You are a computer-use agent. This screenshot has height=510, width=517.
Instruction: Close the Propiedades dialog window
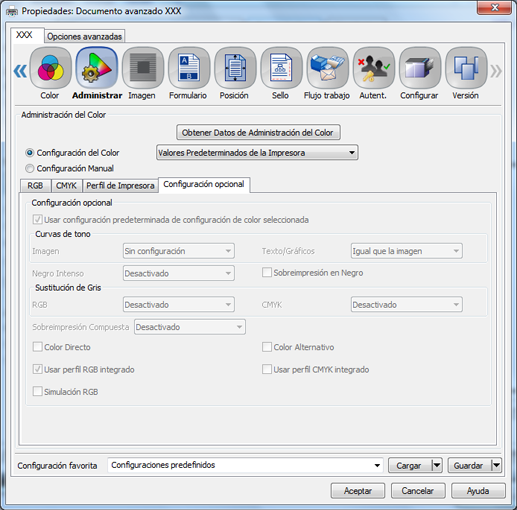point(494,8)
